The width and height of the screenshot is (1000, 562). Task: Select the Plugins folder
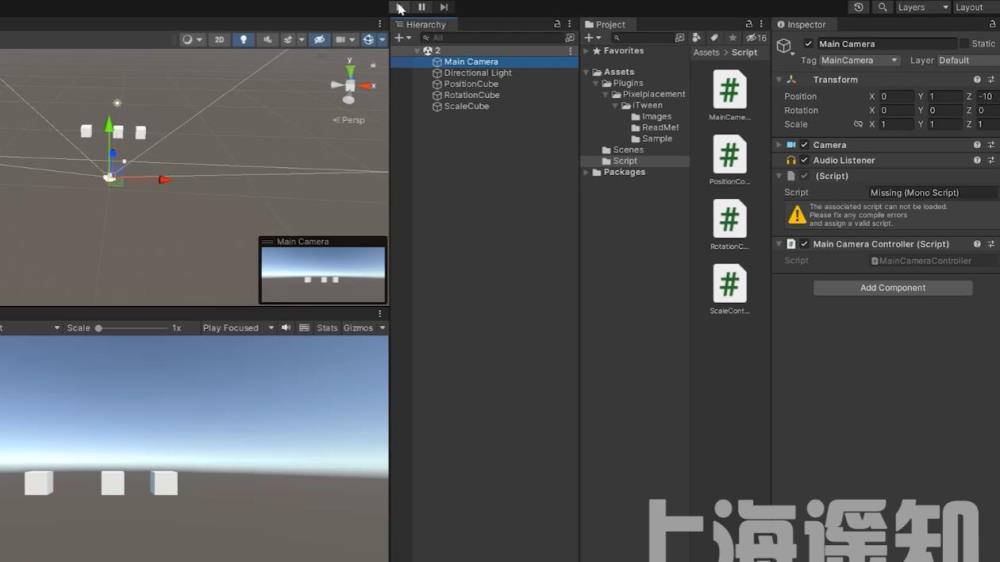pyautogui.click(x=628, y=83)
